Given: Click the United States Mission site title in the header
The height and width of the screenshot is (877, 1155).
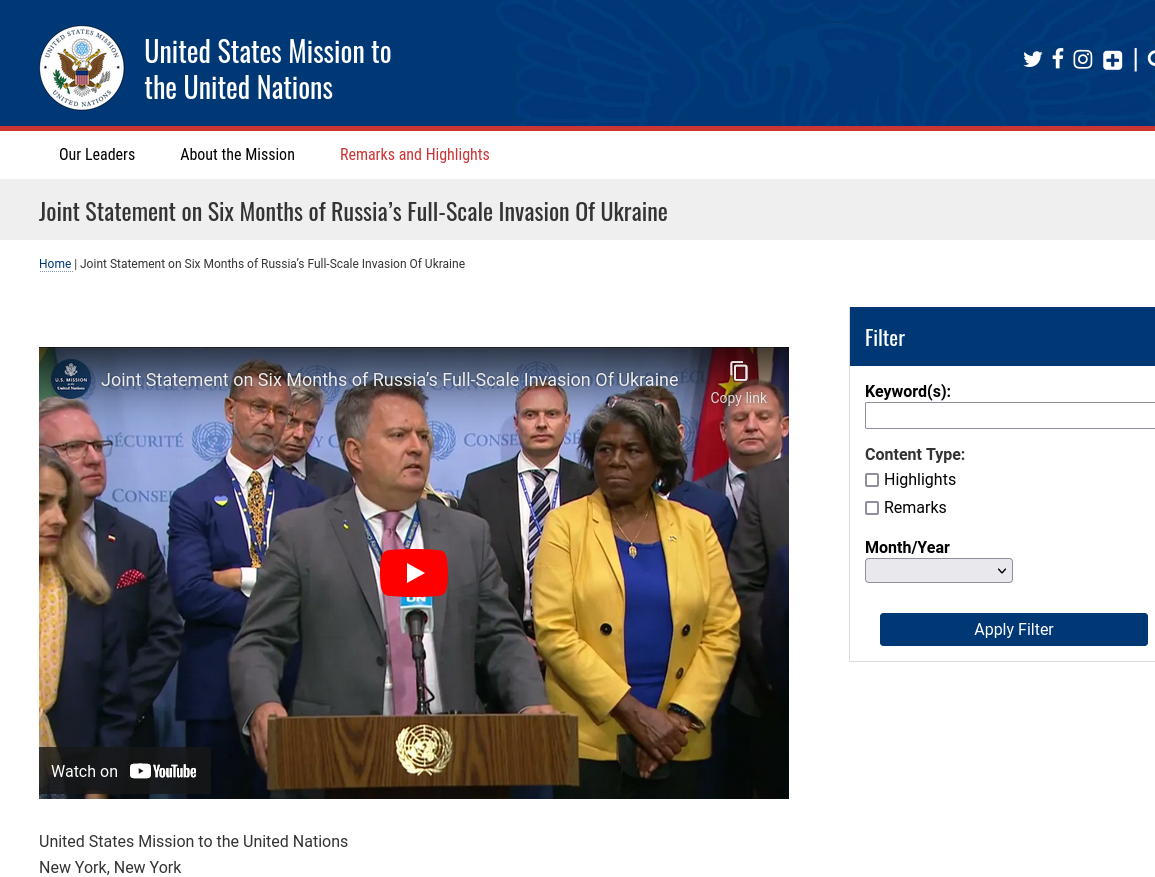Looking at the screenshot, I should pyautogui.click(x=267, y=70).
